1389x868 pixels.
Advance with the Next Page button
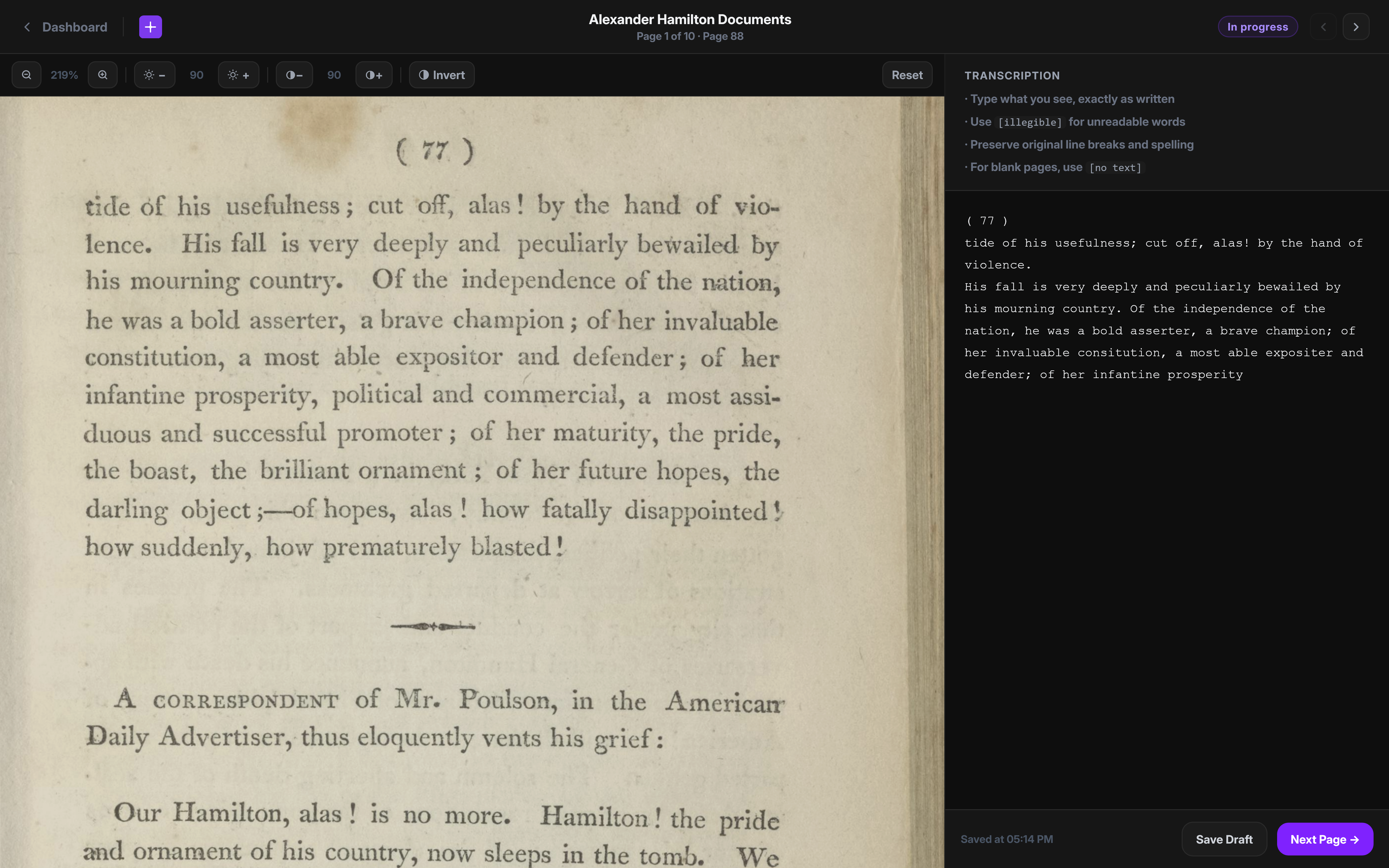click(x=1325, y=839)
